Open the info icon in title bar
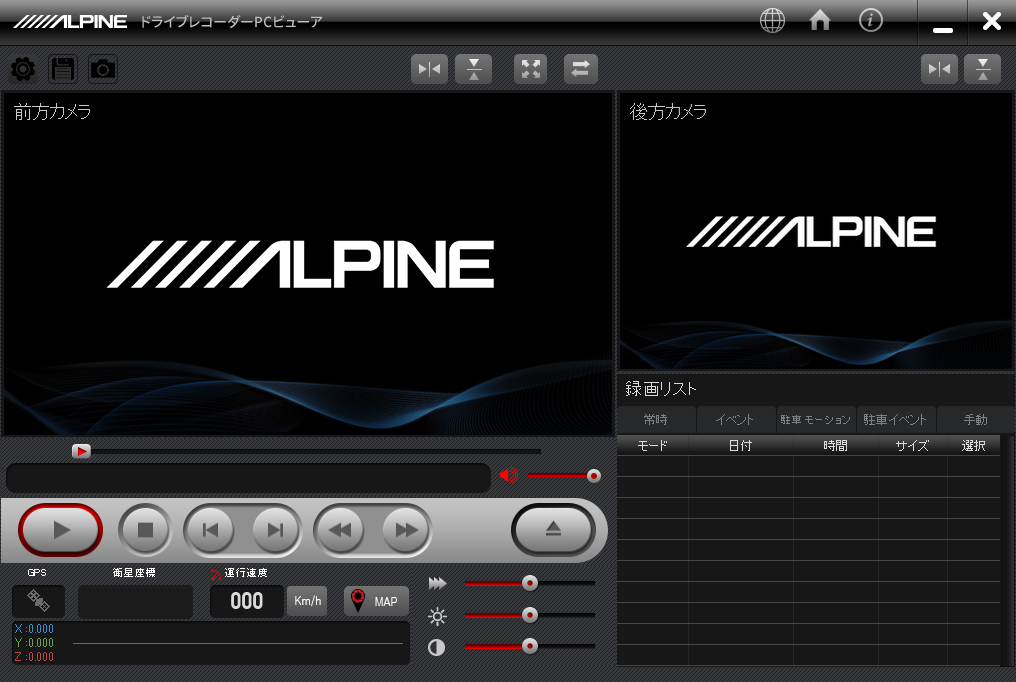 click(x=871, y=21)
